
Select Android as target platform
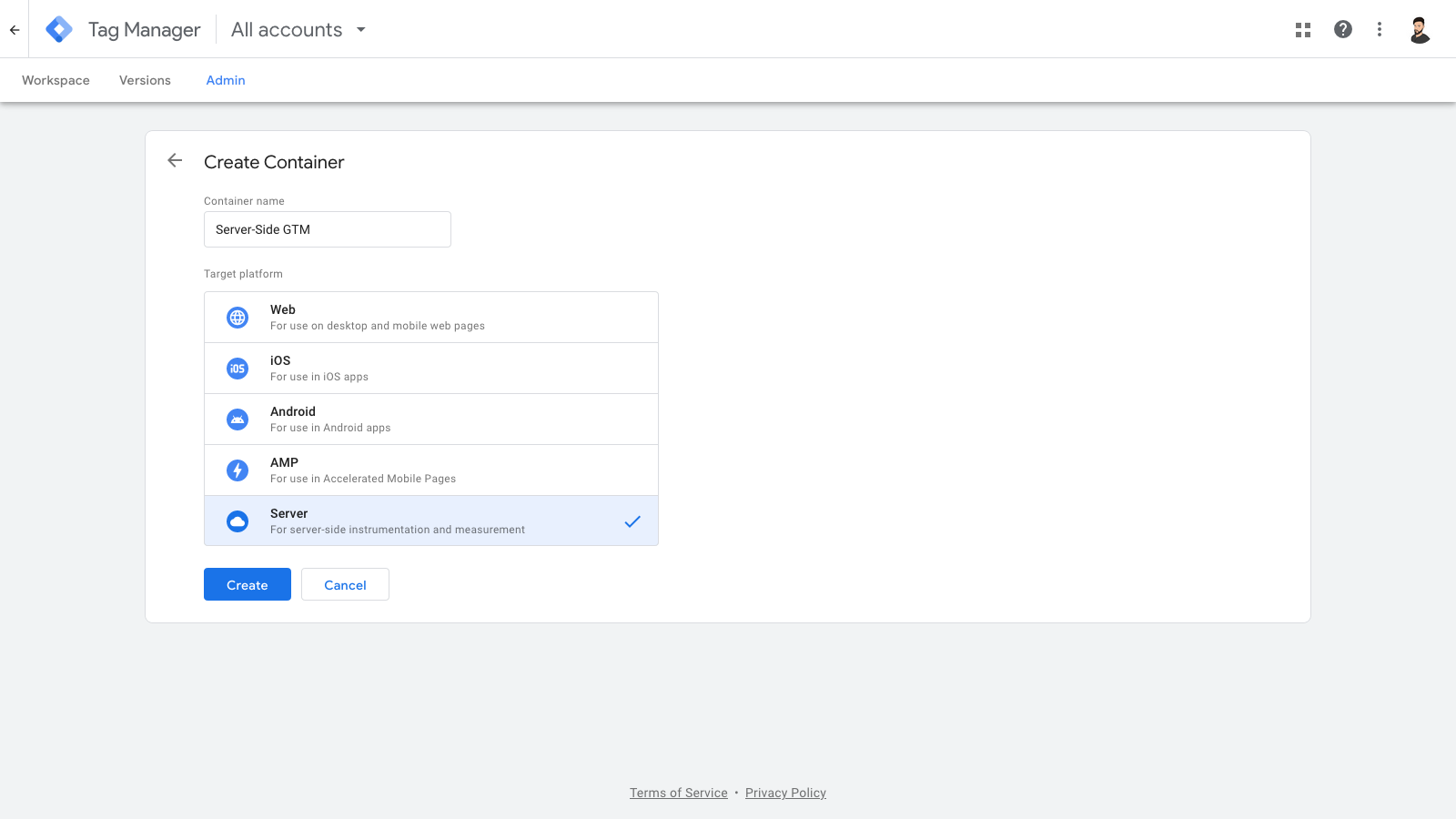tap(431, 420)
